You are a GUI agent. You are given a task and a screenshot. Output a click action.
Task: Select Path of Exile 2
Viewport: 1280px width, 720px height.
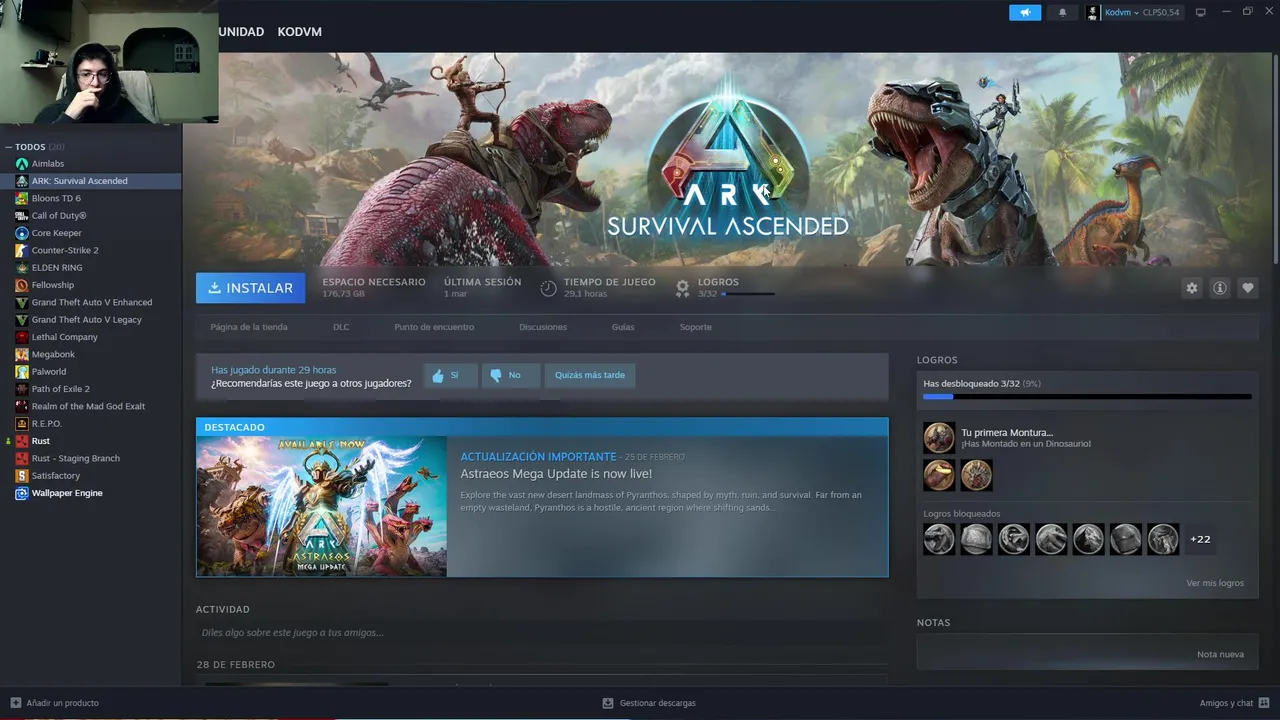[x=61, y=389]
